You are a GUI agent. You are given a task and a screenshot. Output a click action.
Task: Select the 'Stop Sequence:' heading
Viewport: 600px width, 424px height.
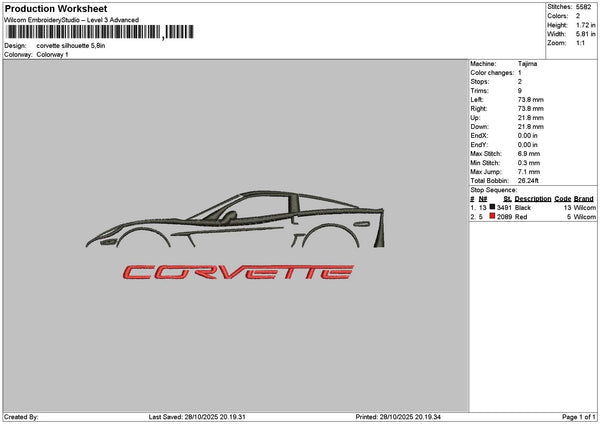(x=494, y=190)
